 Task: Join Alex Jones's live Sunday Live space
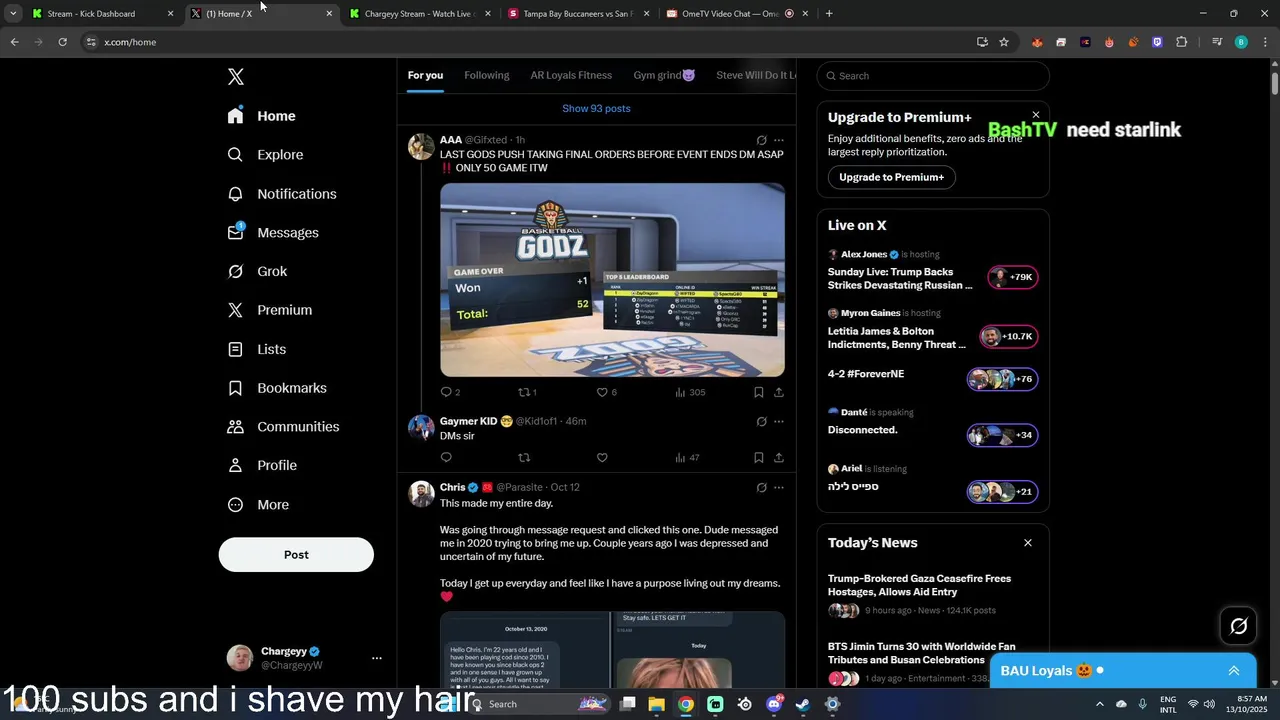(x=932, y=271)
